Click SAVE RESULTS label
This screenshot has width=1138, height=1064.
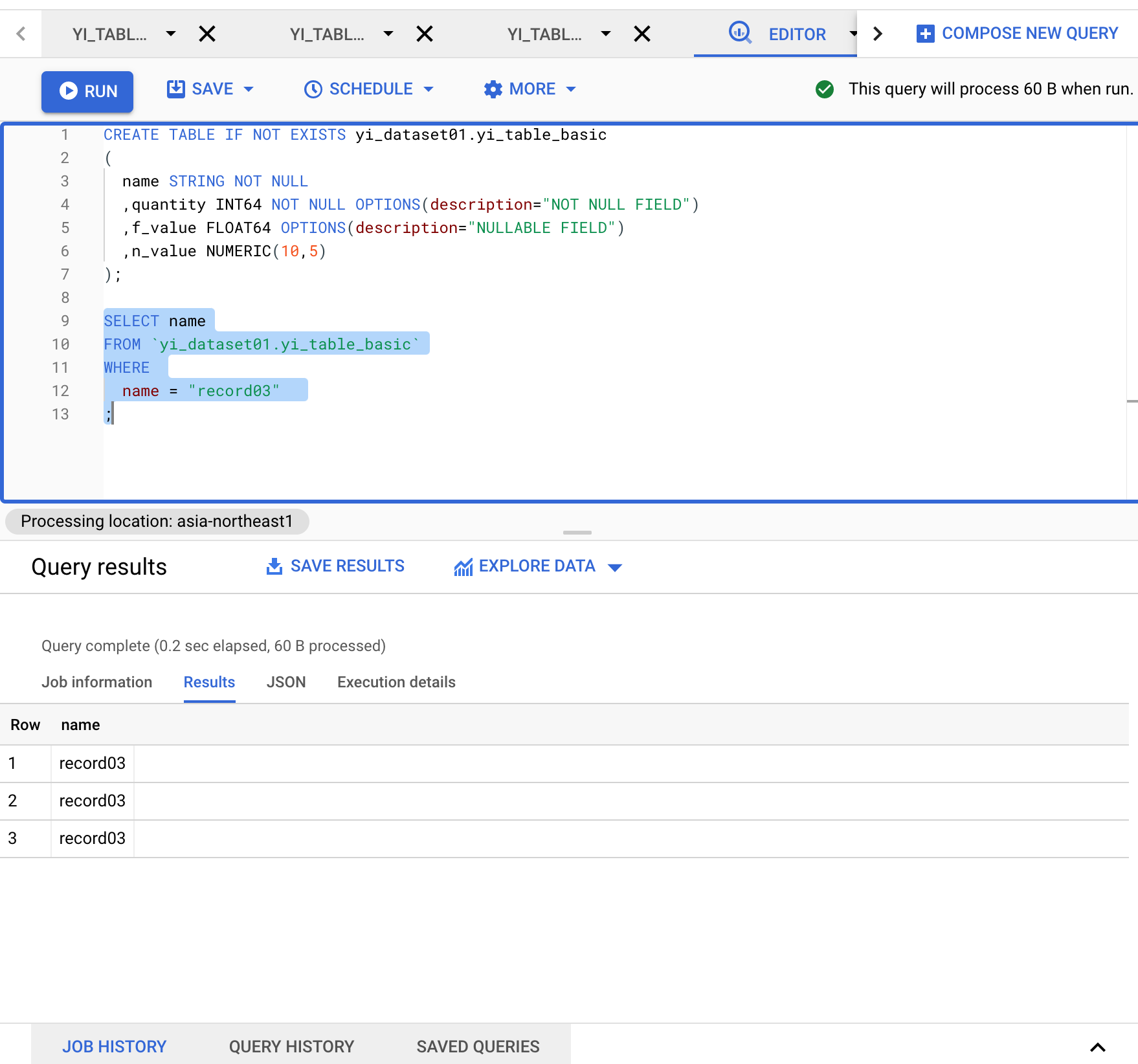(348, 566)
